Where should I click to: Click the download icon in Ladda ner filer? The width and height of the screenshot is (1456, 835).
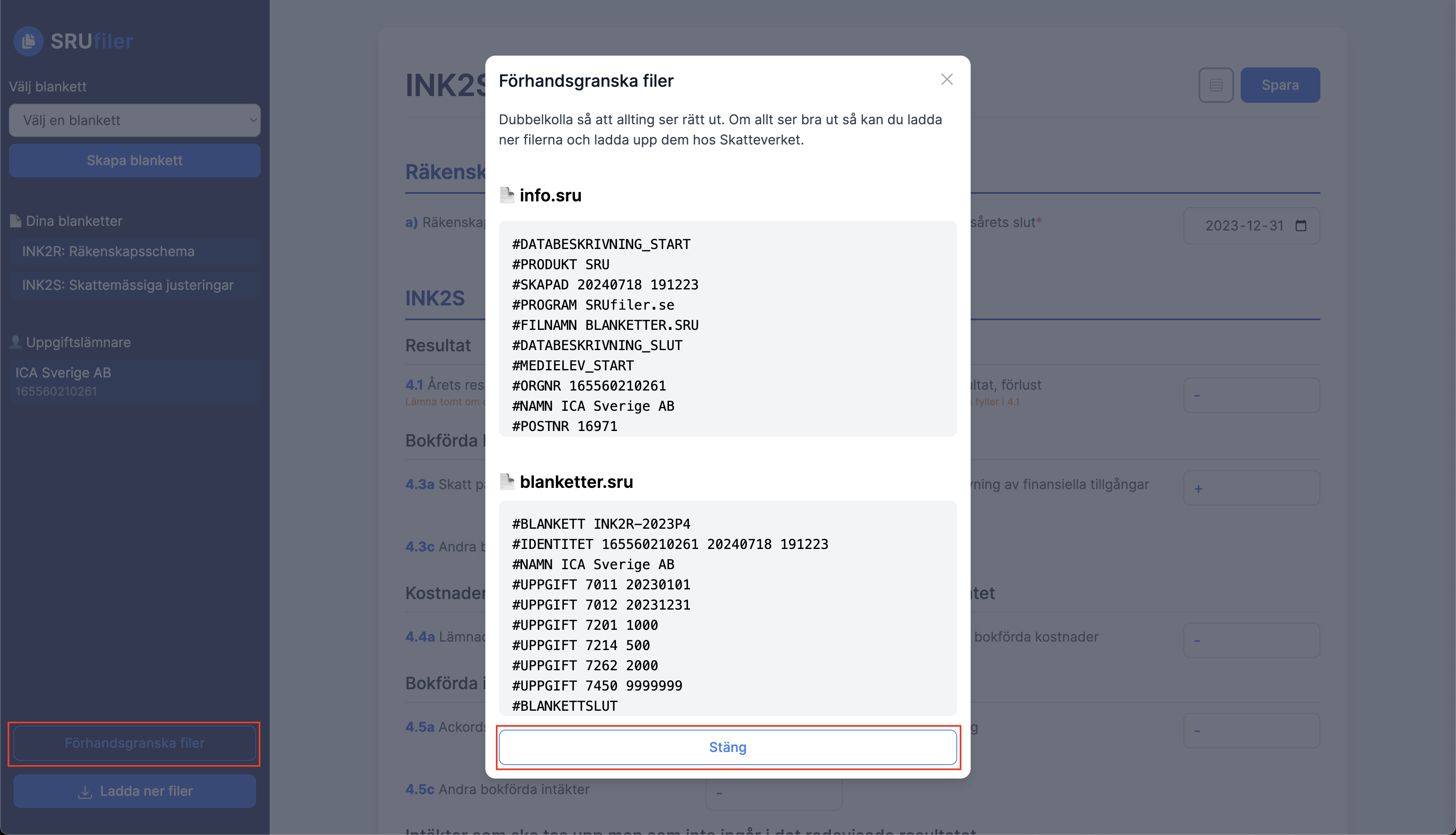click(85, 792)
